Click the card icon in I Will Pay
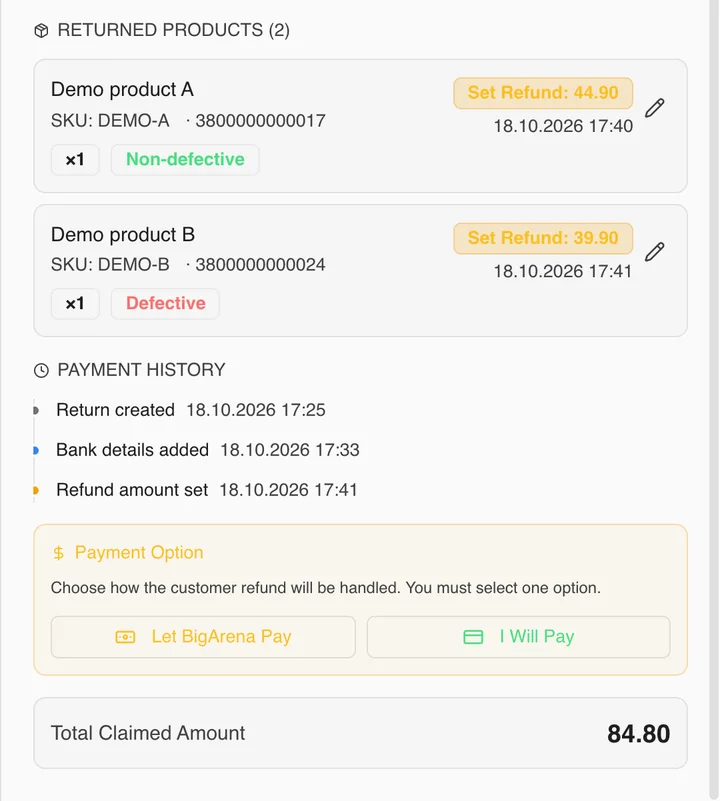This screenshot has width=720, height=801. 473,637
